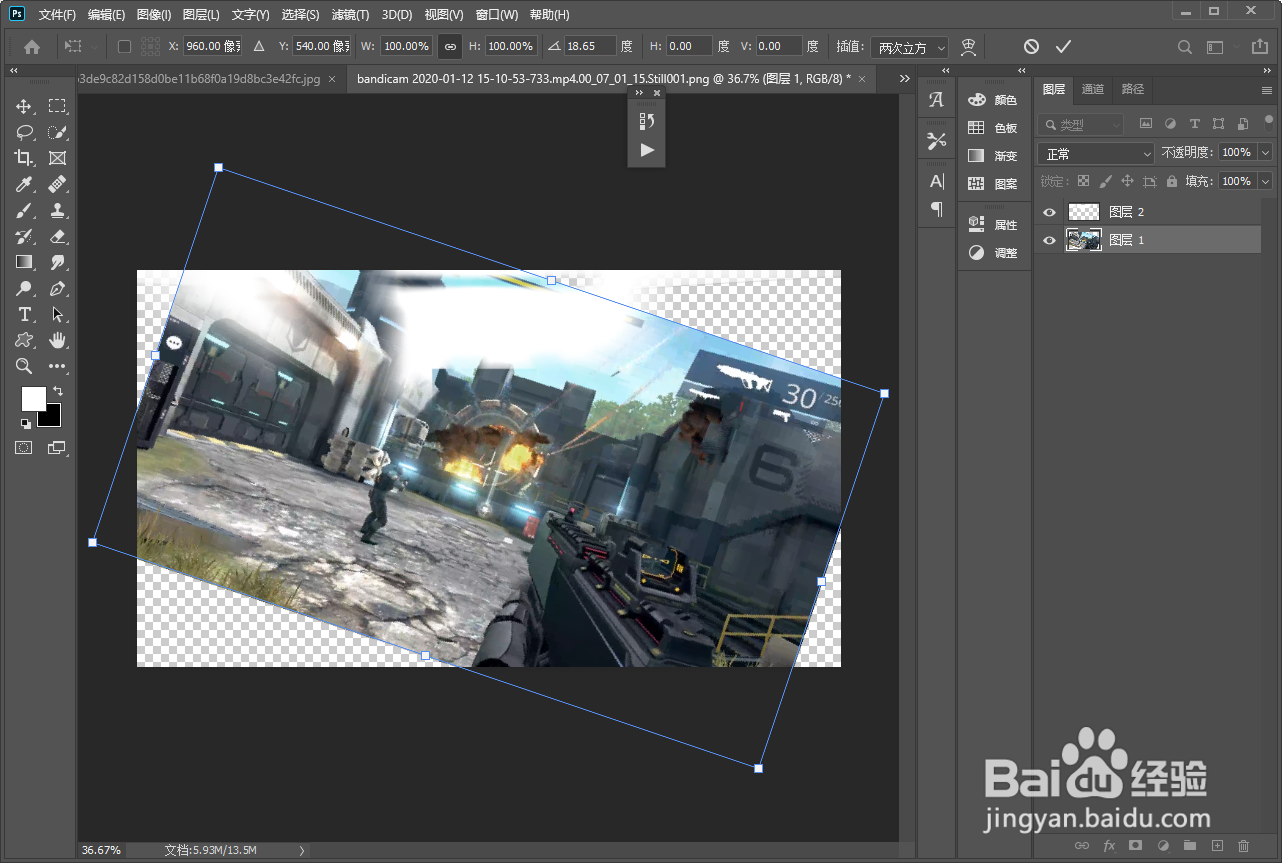The image size is (1282, 863).
Task: Open the 渐变 panel
Action: pyautogui.click(x=992, y=156)
